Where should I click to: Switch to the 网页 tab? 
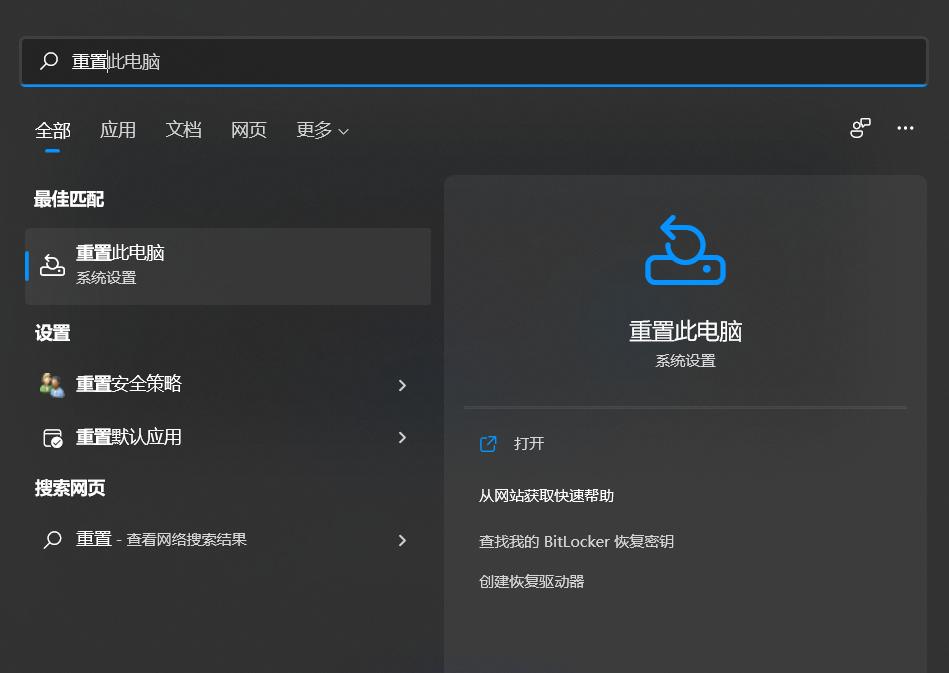coord(248,130)
